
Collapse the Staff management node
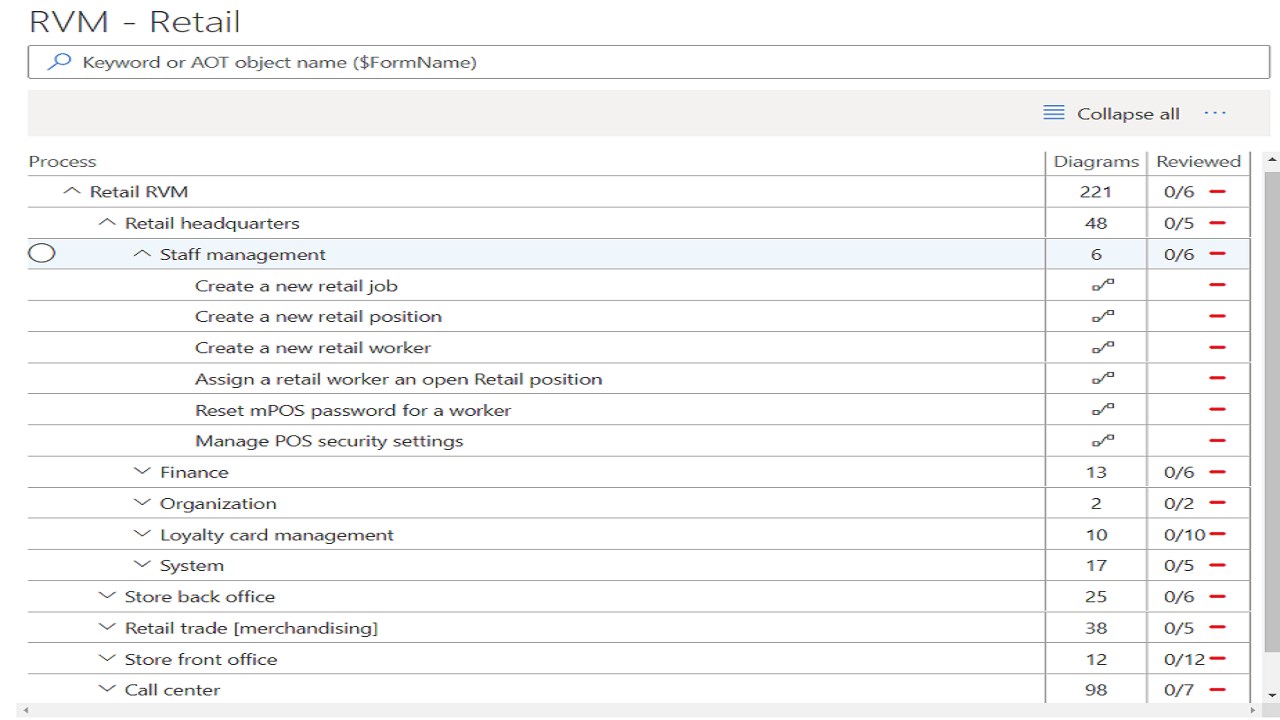141,254
